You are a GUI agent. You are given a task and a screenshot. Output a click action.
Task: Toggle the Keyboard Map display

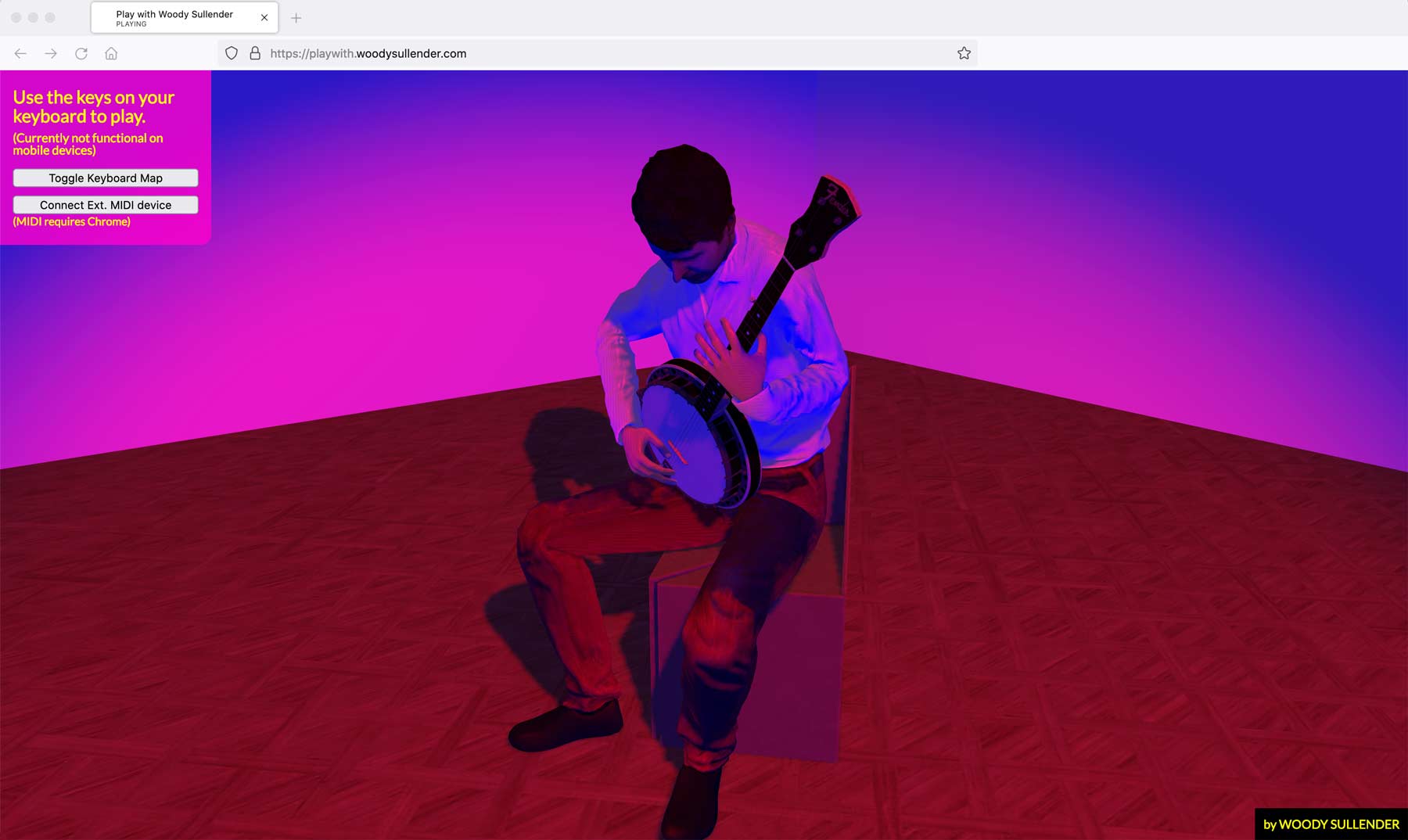(x=106, y=178)
